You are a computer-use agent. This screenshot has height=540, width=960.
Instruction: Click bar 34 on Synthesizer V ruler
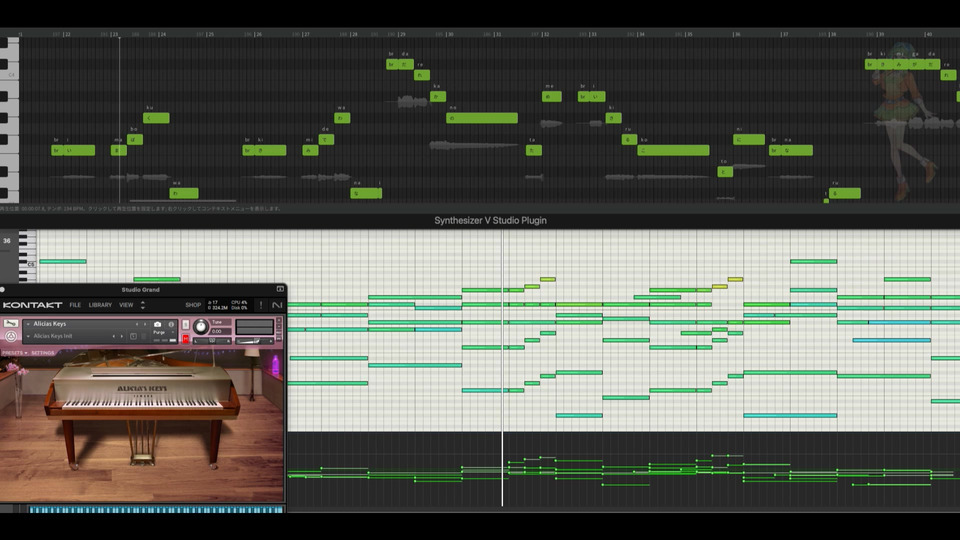point(641,34)
